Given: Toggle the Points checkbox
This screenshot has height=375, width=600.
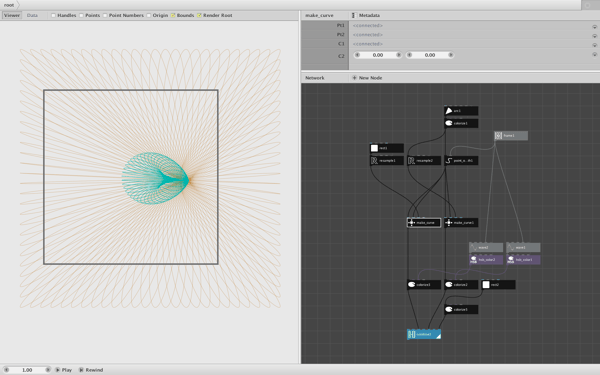Looking at the screenshot, I should [x=81, y=15].
